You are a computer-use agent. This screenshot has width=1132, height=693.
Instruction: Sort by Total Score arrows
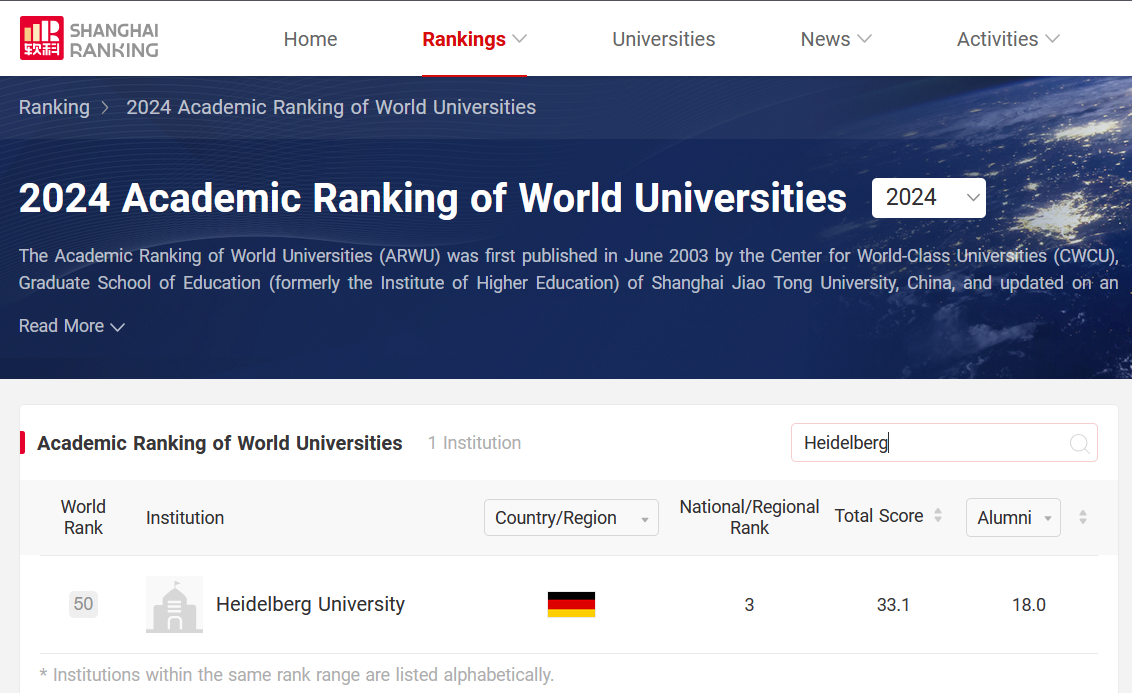pyautogui.click(x=938, y=515)
